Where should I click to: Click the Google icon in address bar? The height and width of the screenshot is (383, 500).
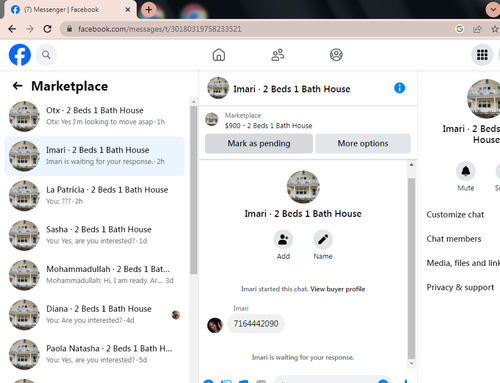[x=460, y=29]
